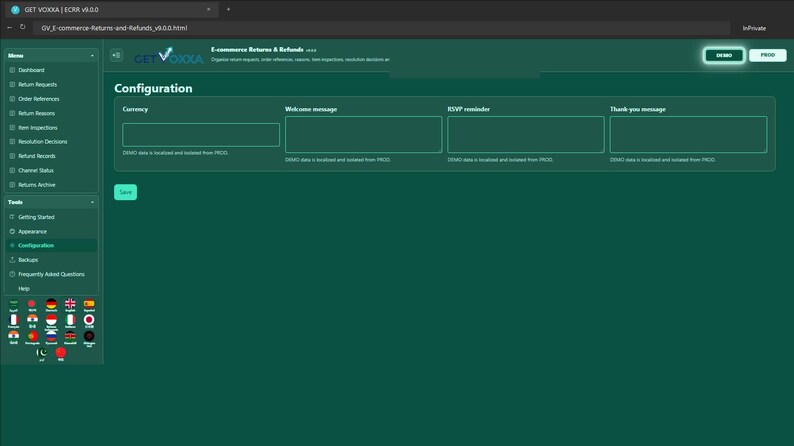
Task: Pick Italiano with the Italian flag
Action: pyautogui.click(x=70, y=321)
